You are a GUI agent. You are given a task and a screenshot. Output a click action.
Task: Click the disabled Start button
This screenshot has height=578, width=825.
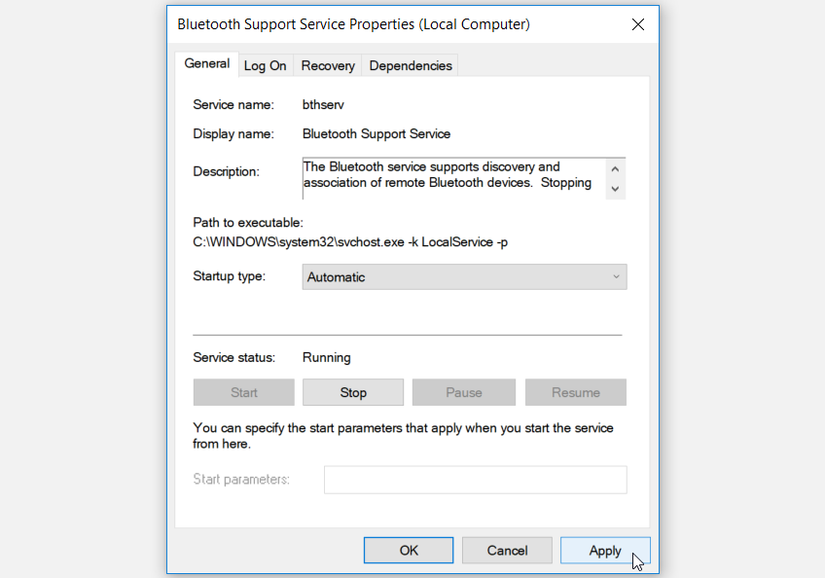(244, 392)
